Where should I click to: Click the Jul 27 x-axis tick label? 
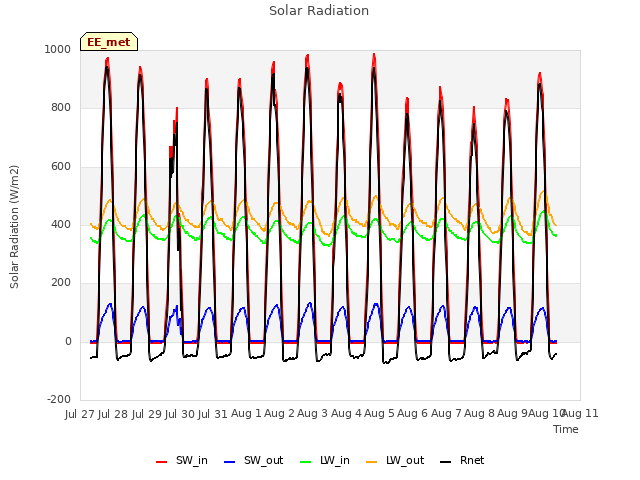point(80,414)
